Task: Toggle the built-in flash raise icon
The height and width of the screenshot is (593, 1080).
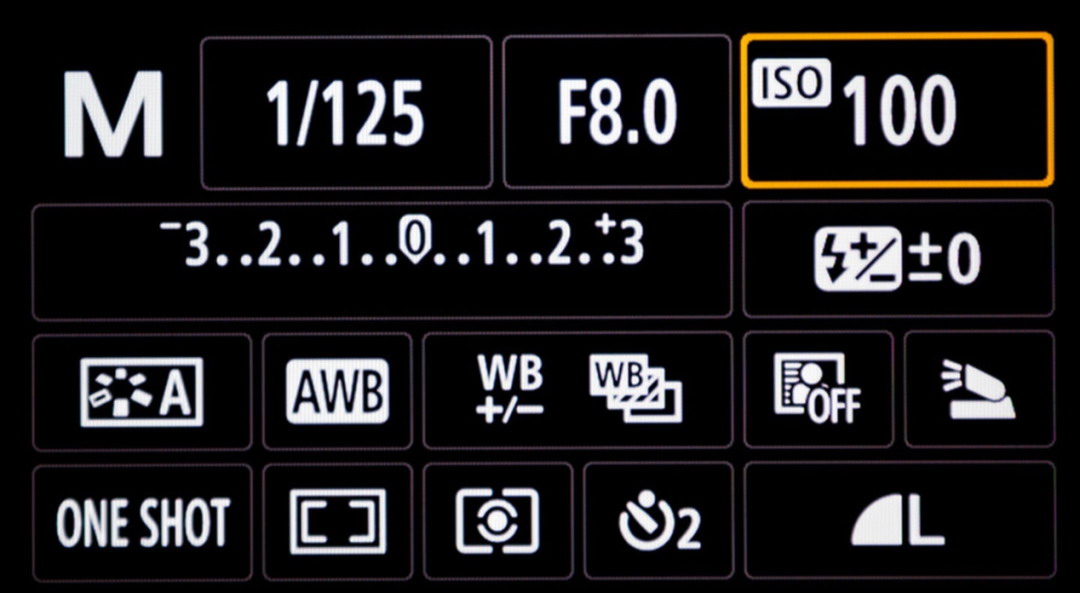Action: 979,388
